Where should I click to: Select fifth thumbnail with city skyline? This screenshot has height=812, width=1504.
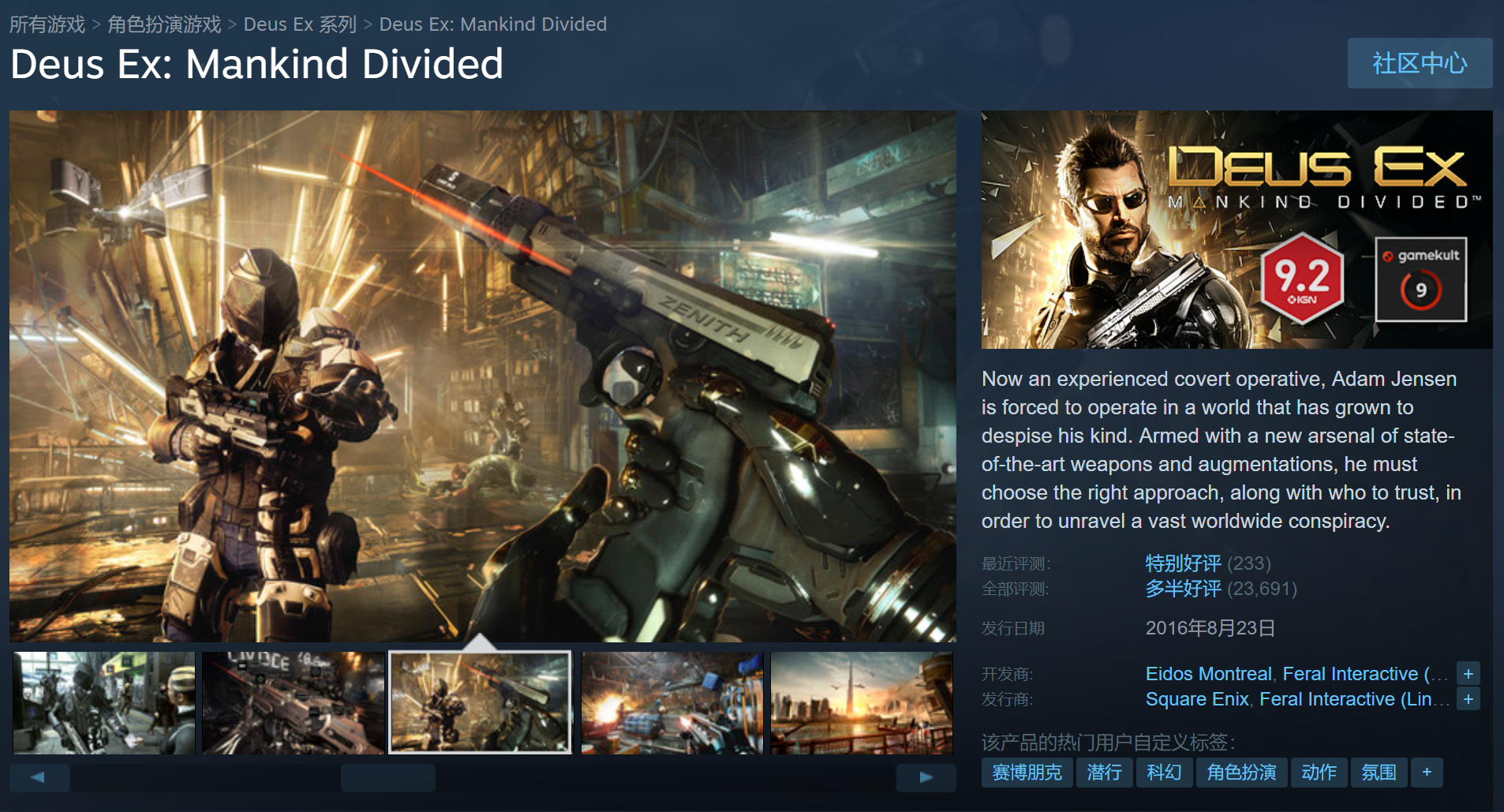(862, 702)
